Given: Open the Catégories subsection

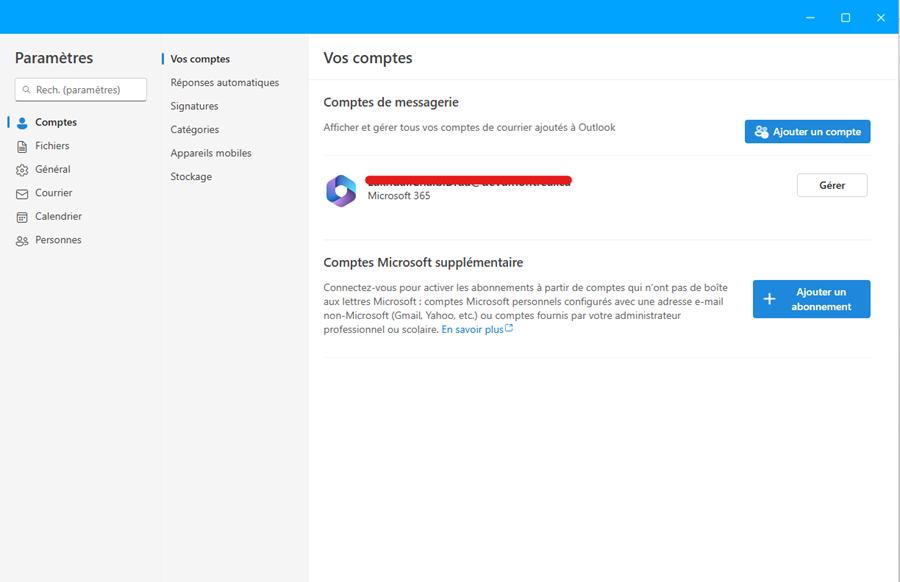Looking at the screenshot, I should point(195,130).
